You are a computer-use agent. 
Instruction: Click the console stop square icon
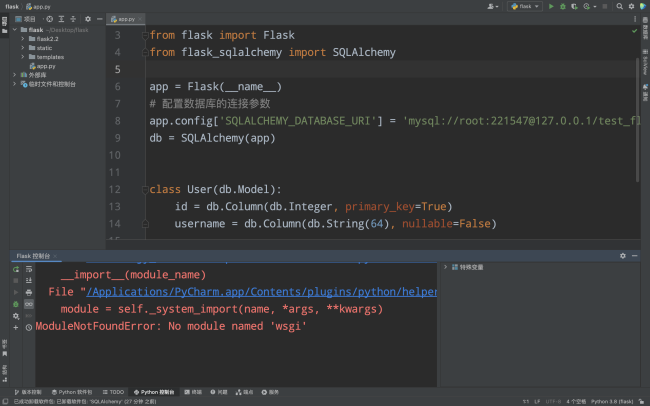(x=16, y=281)
